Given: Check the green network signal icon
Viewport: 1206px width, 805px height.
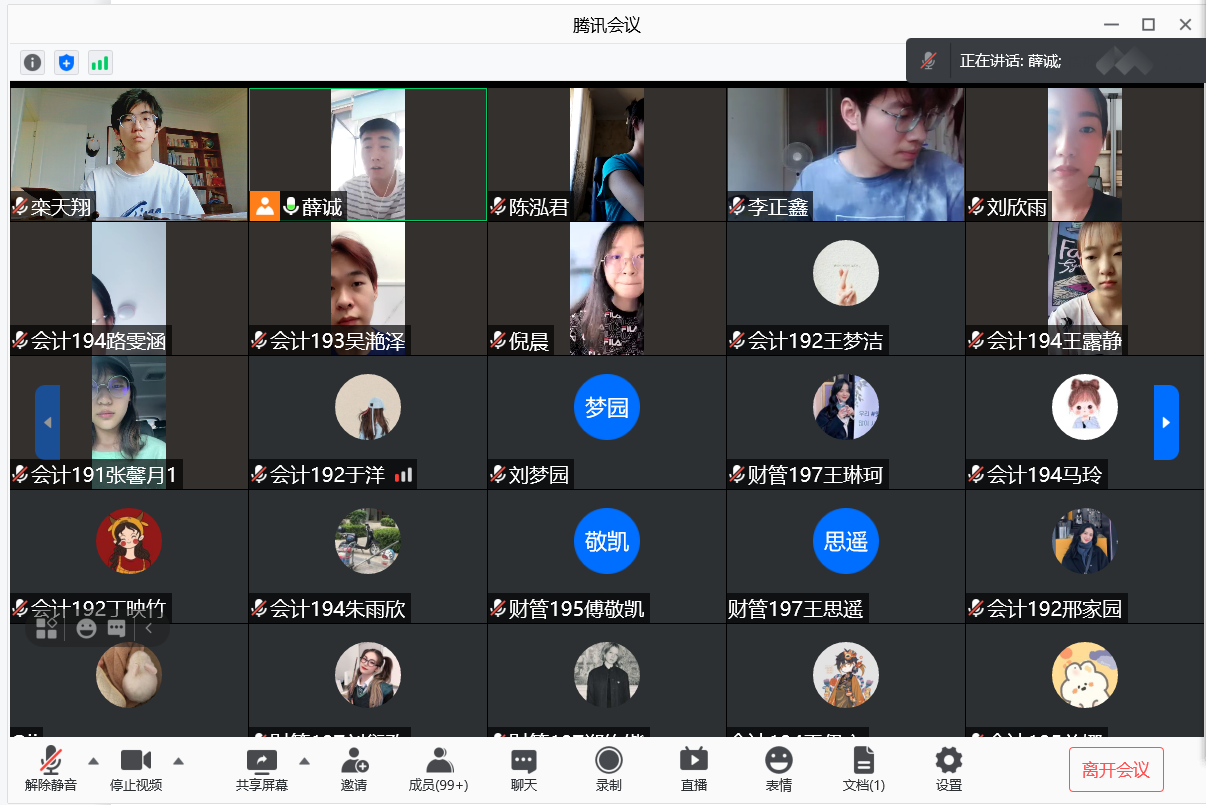Looking at the screenshot, I should click(100, 63).
